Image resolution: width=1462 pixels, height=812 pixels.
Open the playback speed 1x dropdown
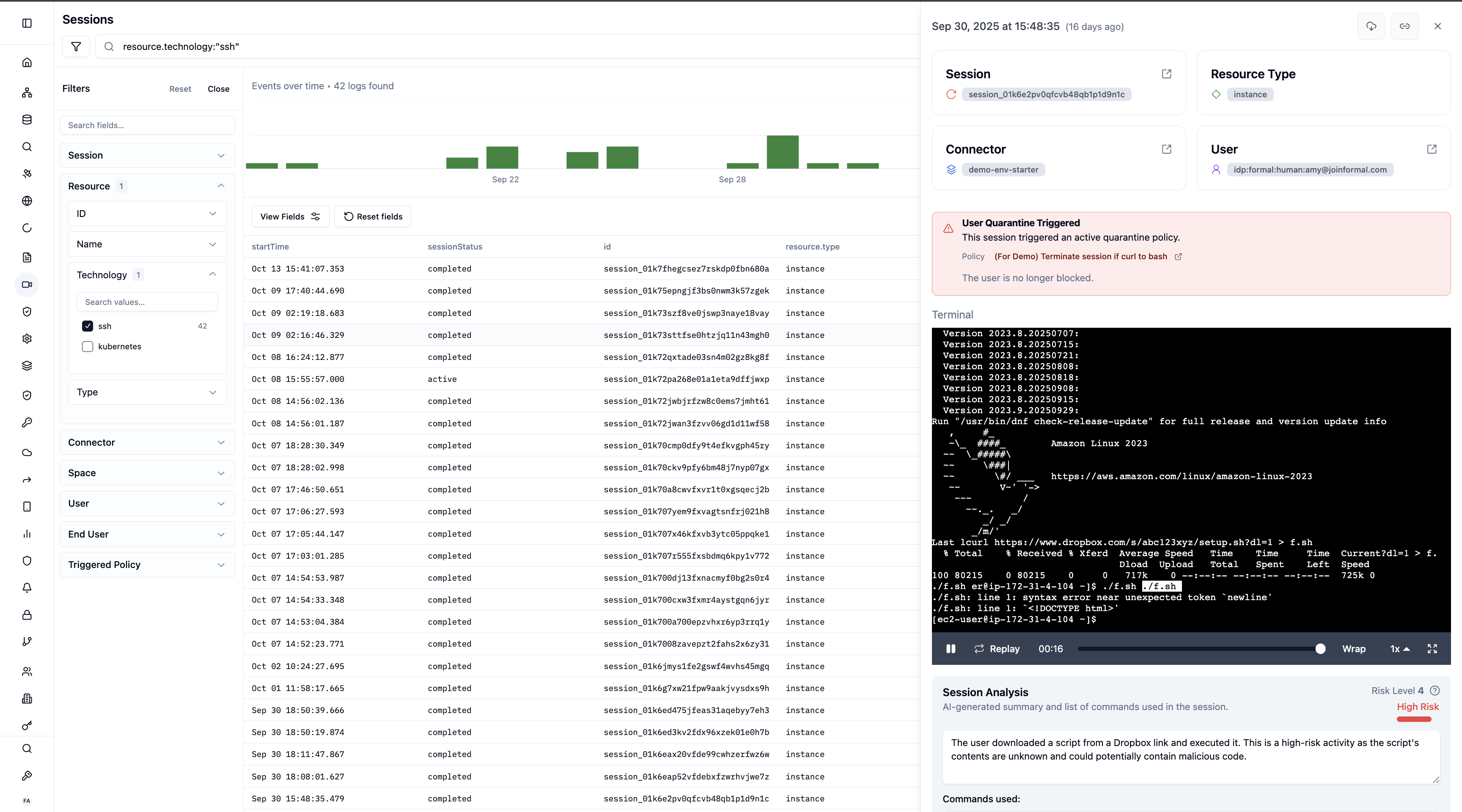1399,649
